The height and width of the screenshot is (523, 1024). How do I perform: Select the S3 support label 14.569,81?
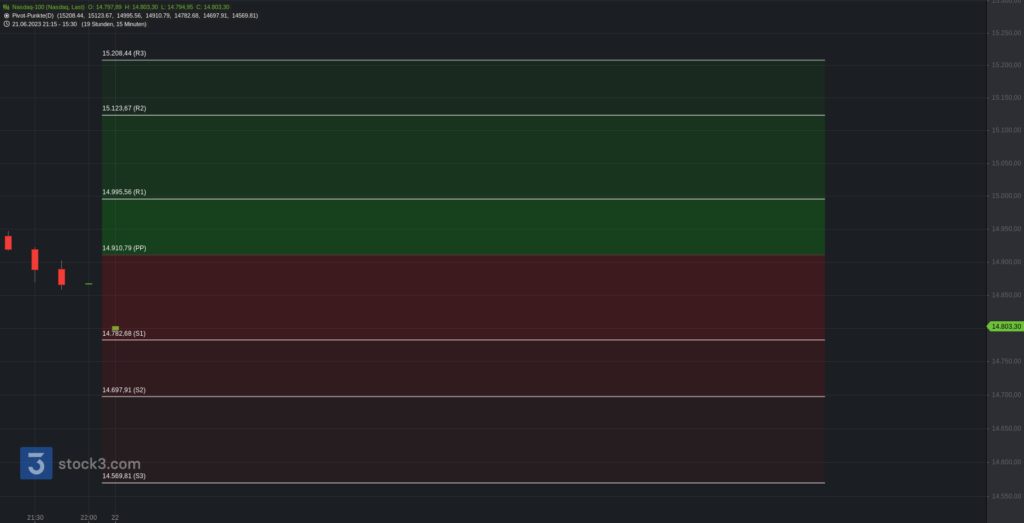(x=124, y=476)
